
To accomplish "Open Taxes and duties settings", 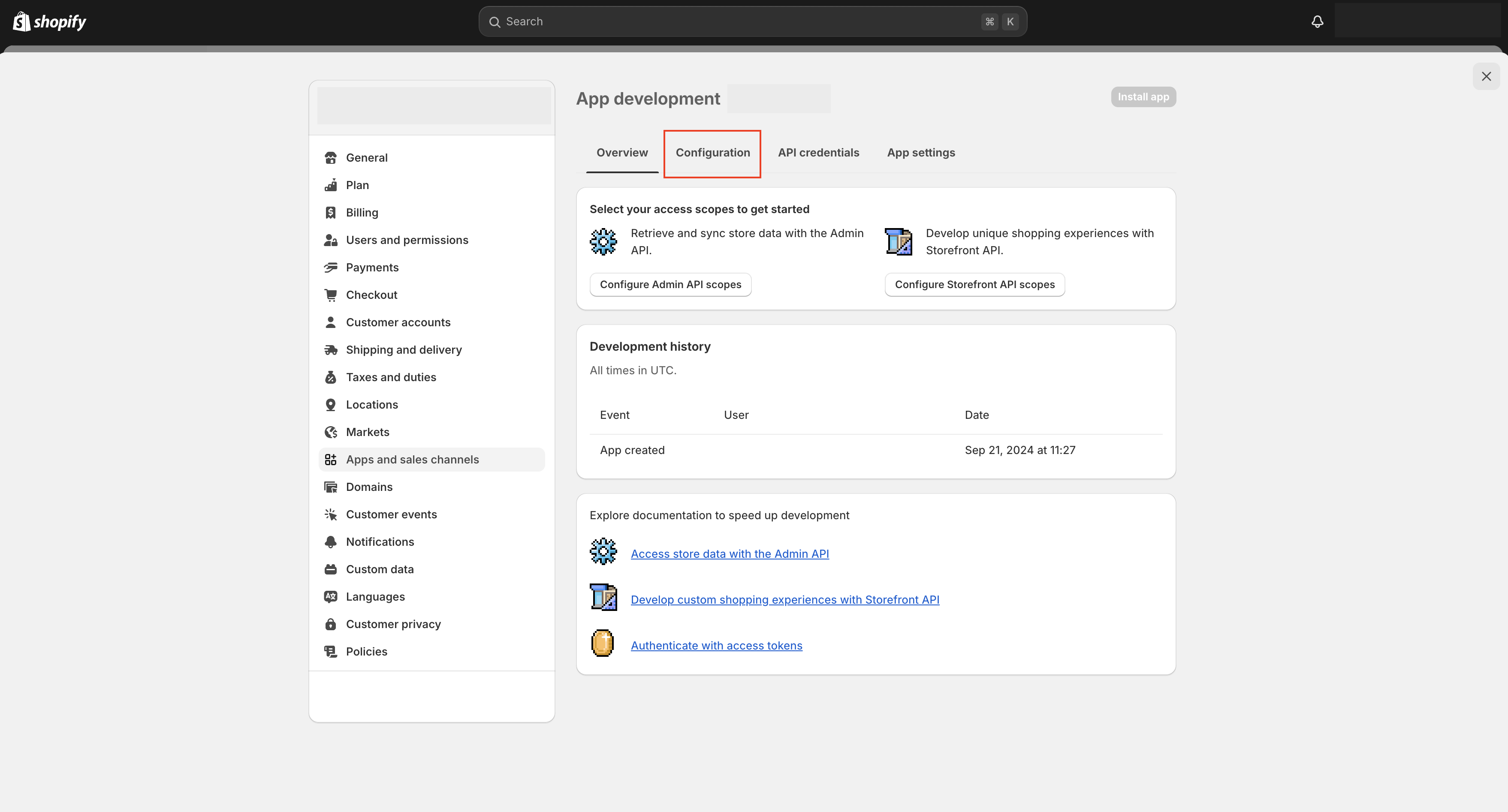I will coord(431,377).
